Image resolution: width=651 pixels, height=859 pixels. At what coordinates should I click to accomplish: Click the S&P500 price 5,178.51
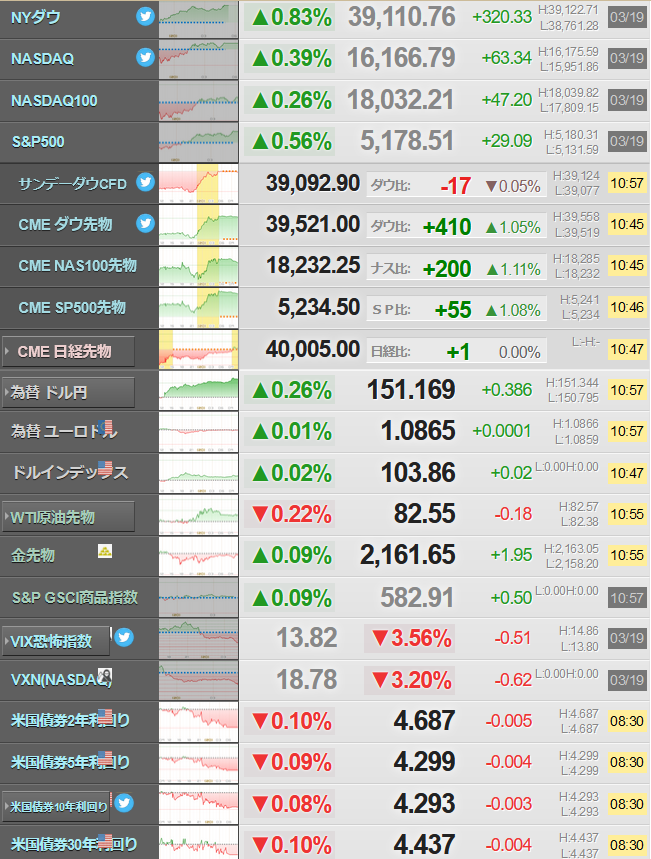coord(407,141)
